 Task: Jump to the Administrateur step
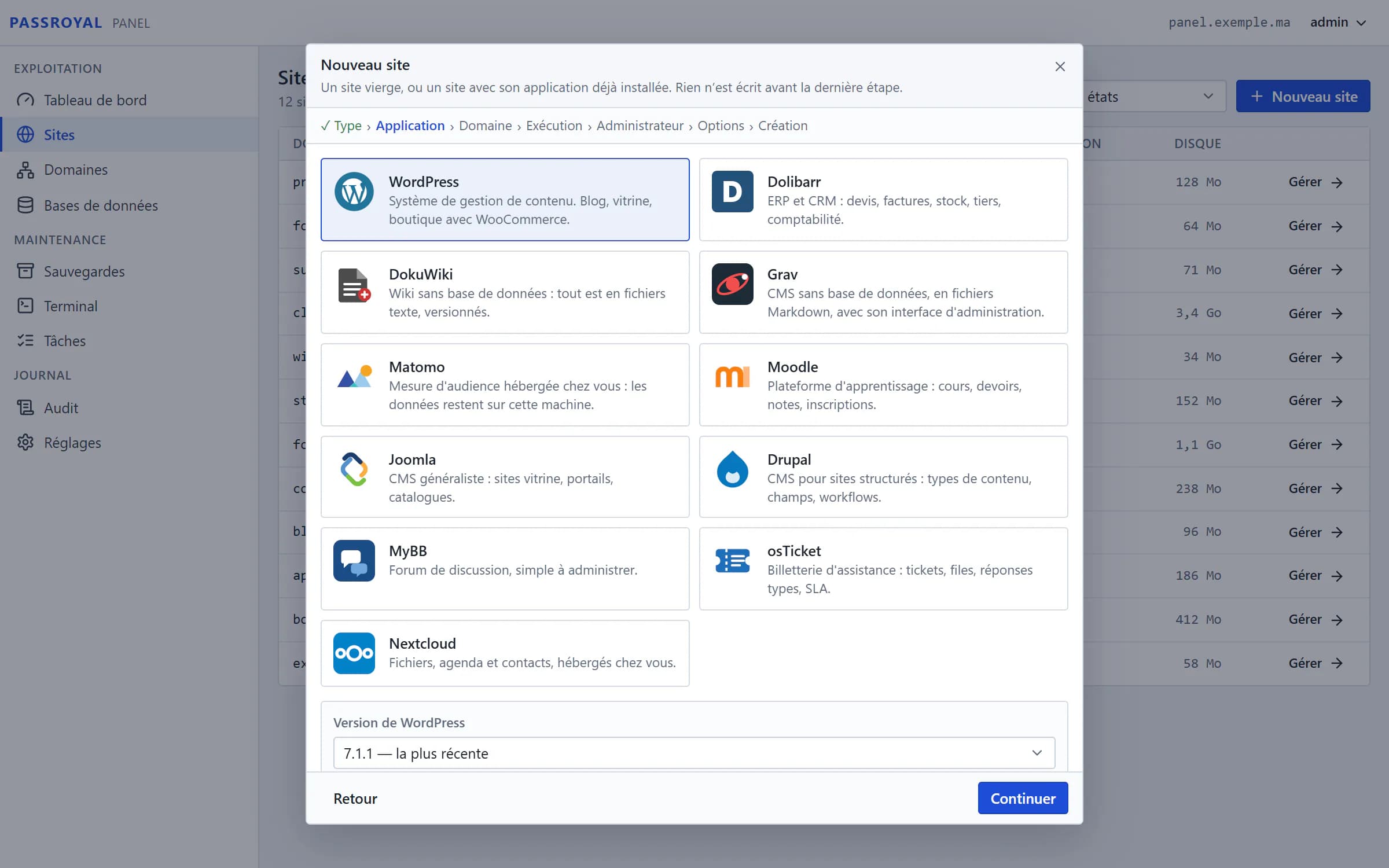click(640, 126)
